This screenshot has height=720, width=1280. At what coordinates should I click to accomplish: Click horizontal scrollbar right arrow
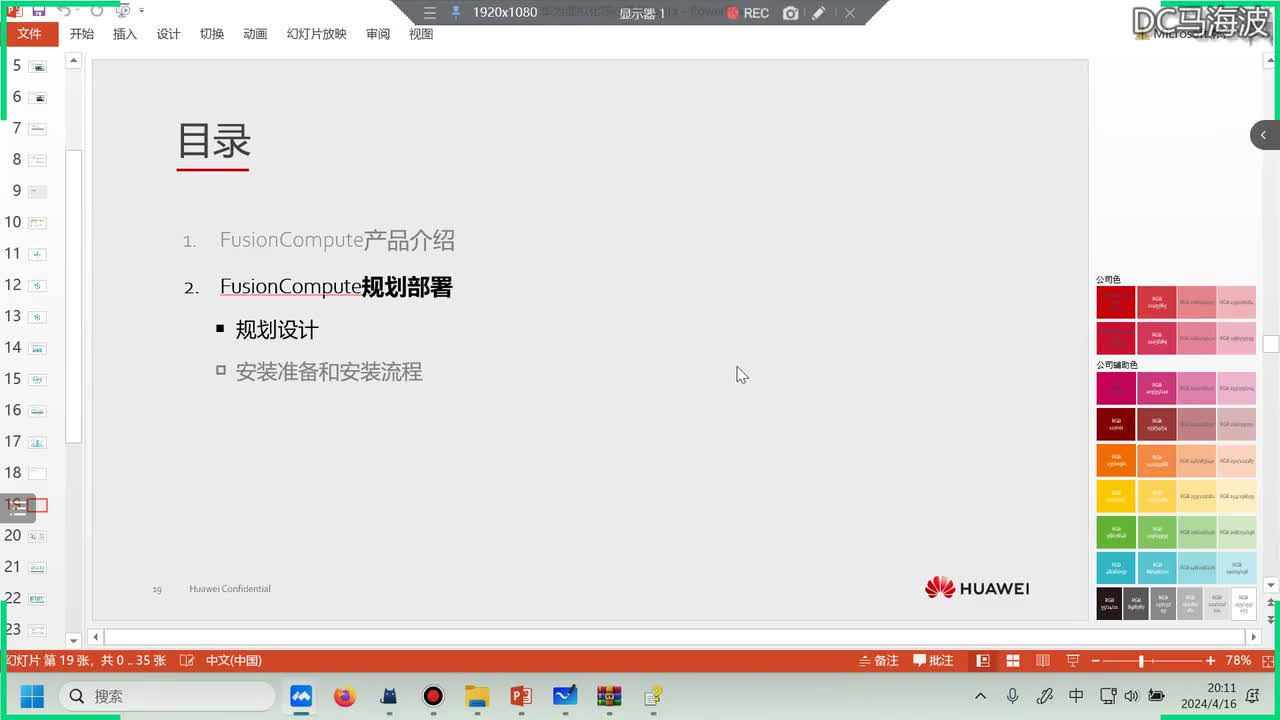click(x=1253, y=637)
